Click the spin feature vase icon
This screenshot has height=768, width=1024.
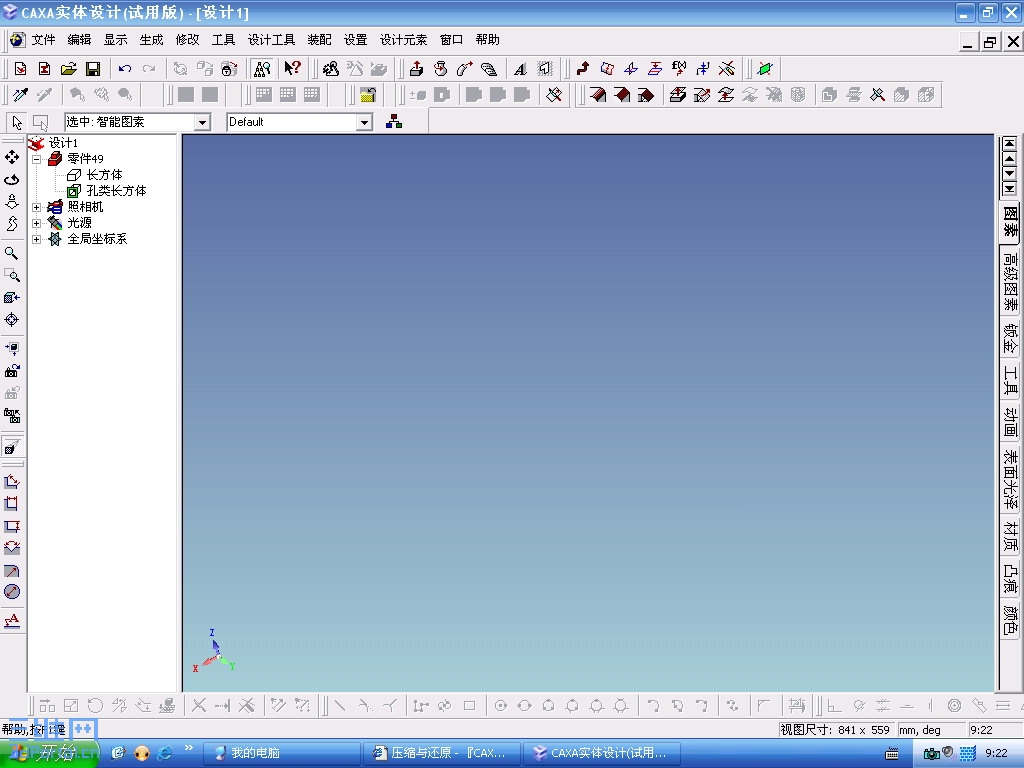point(440,69)
